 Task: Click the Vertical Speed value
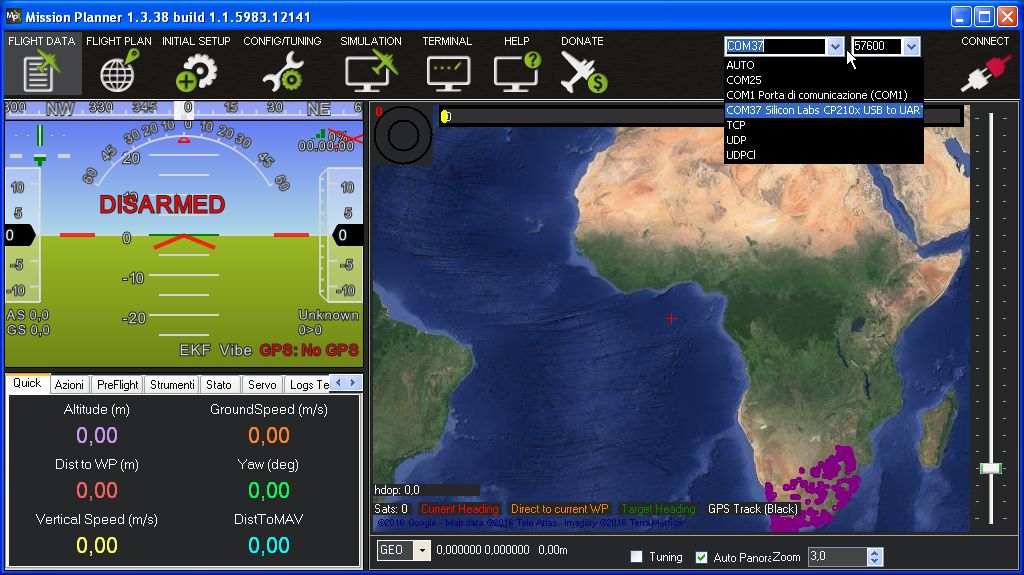97,545
